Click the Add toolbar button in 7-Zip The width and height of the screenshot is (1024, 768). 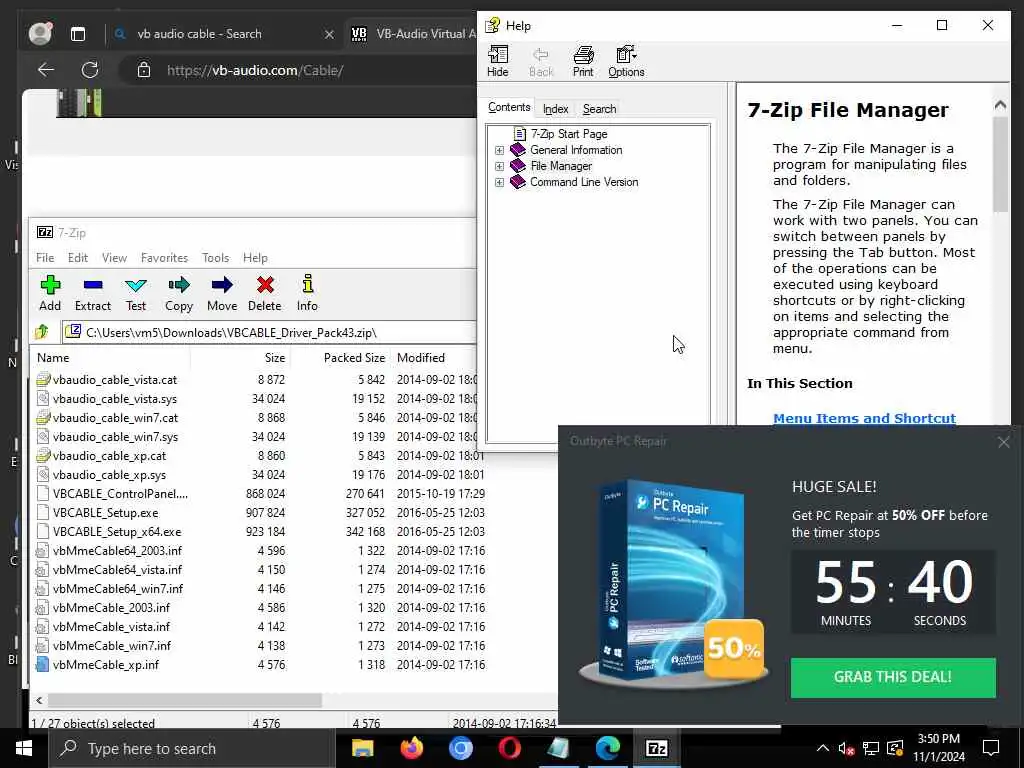click(50, 293)
